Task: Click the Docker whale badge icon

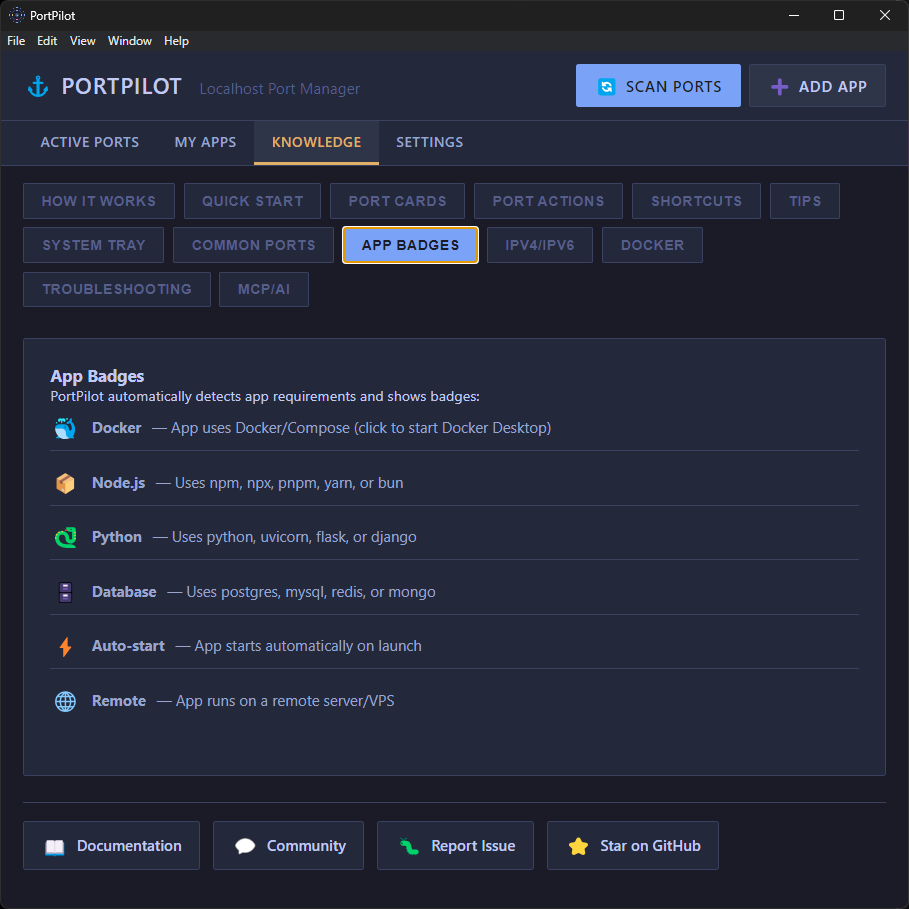Action: 65,427
